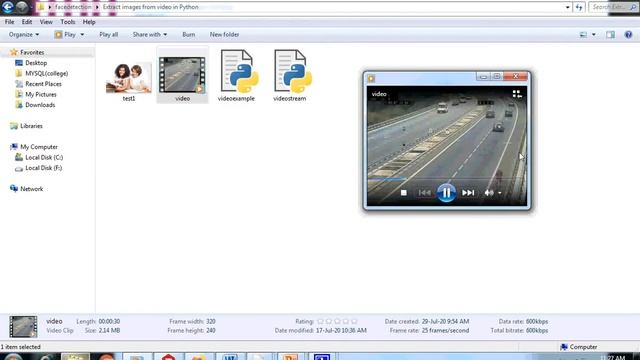
Task: Open the Help question mark icon
Action: [628, 35]
